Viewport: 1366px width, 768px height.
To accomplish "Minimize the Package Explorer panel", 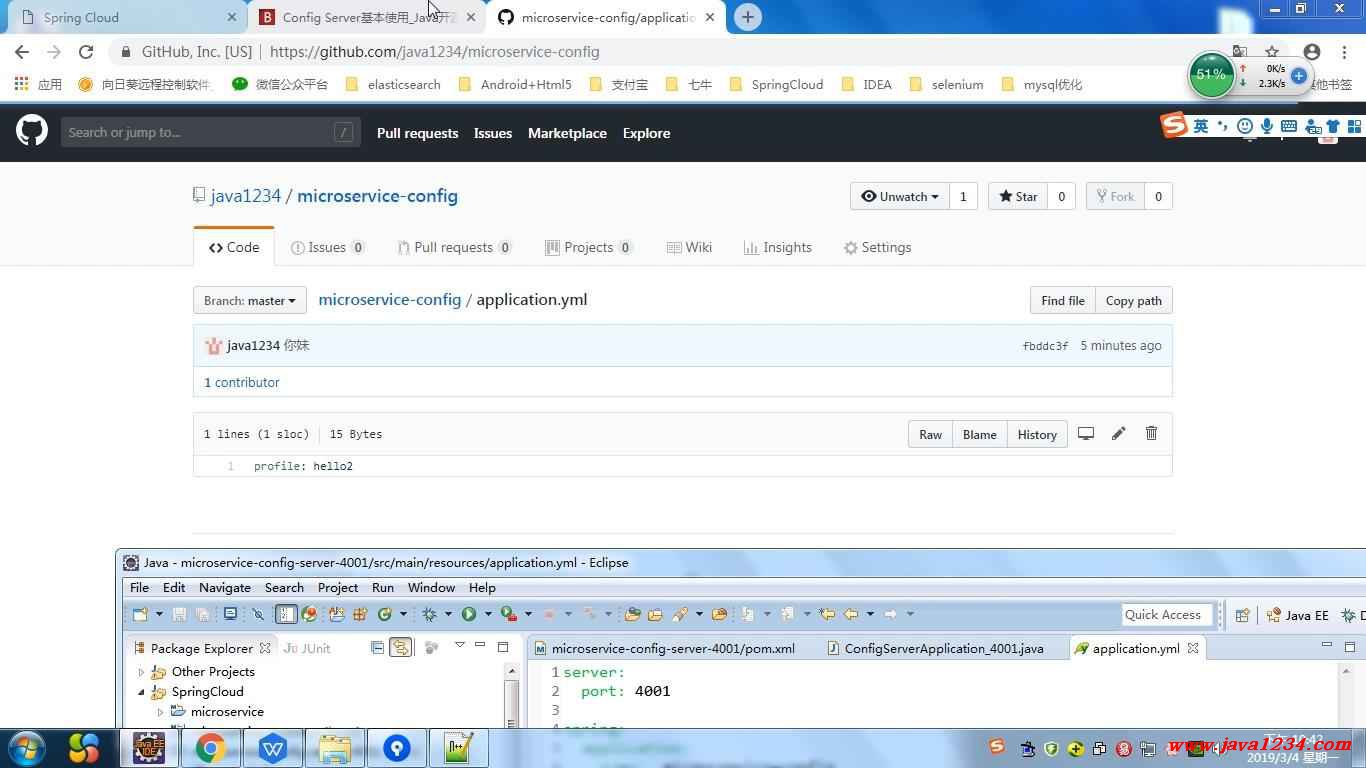I will [480, 646].
